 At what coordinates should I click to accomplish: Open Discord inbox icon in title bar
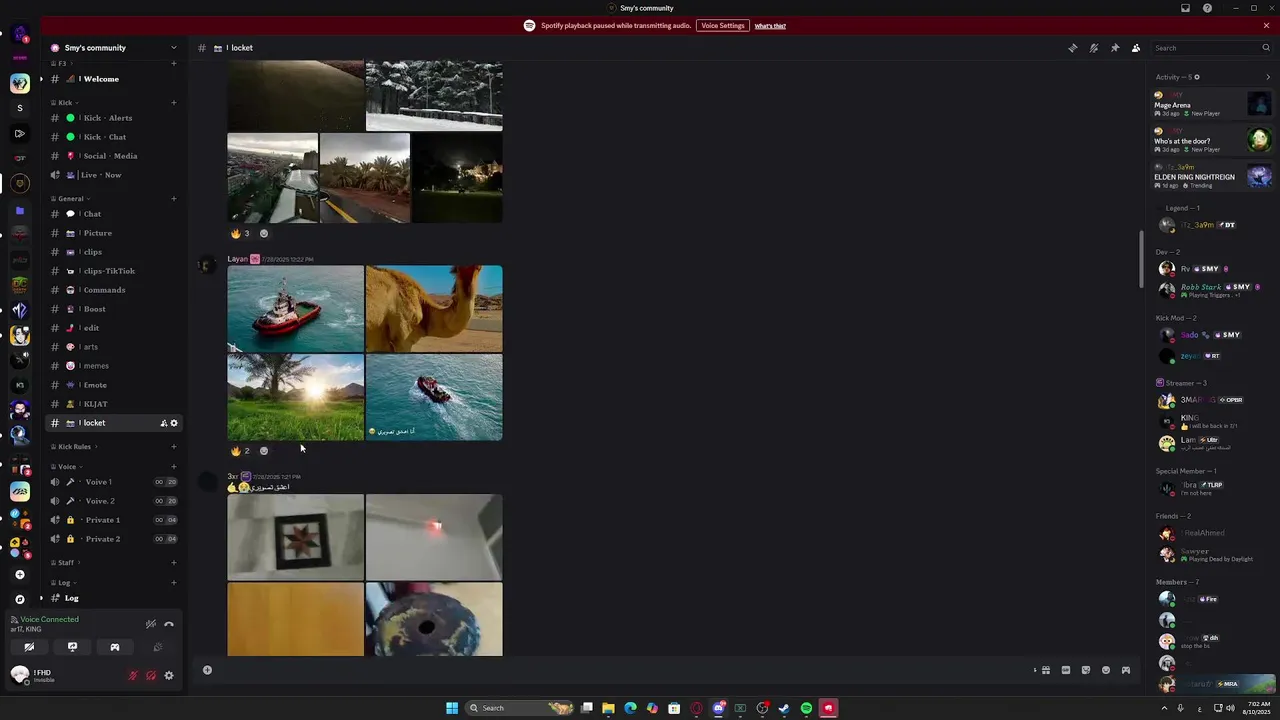coord(1186,8)
